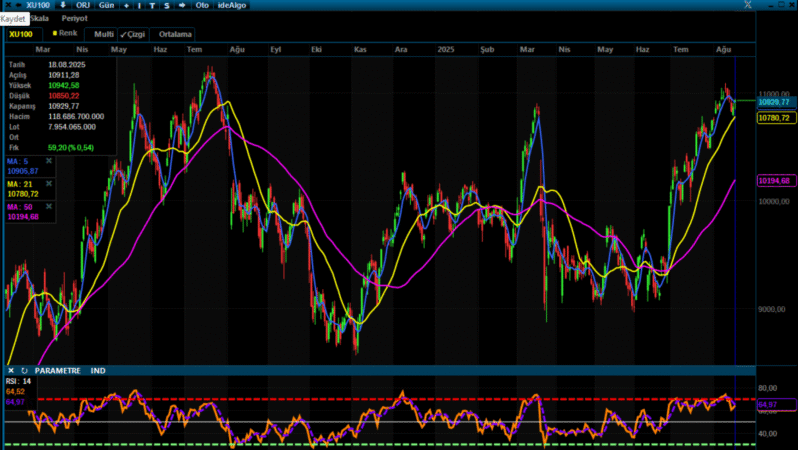Viewport: 798px width, 450px height.
Task: Click the Kas month label on time axis
Action: pos(360,49)
